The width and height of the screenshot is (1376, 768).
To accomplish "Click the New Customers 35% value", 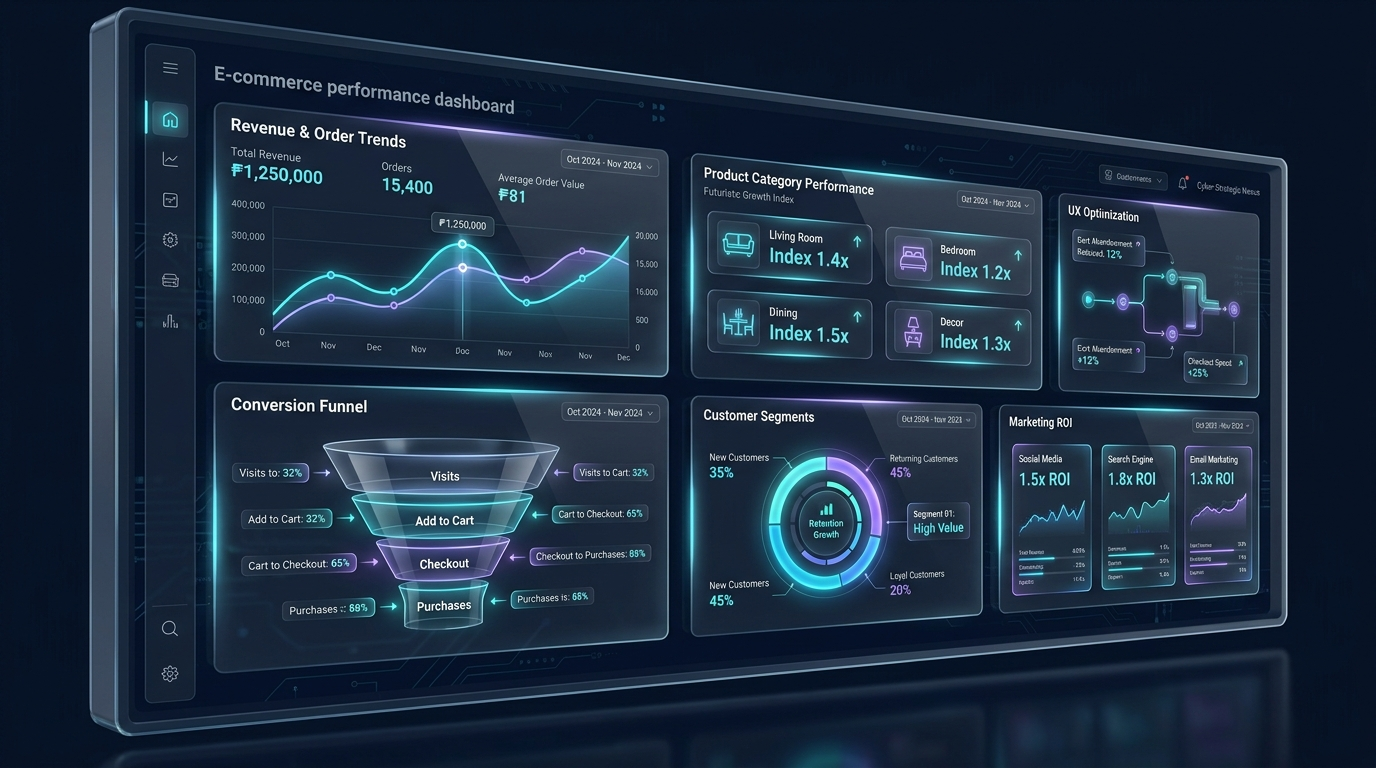I will click(721, 472).
